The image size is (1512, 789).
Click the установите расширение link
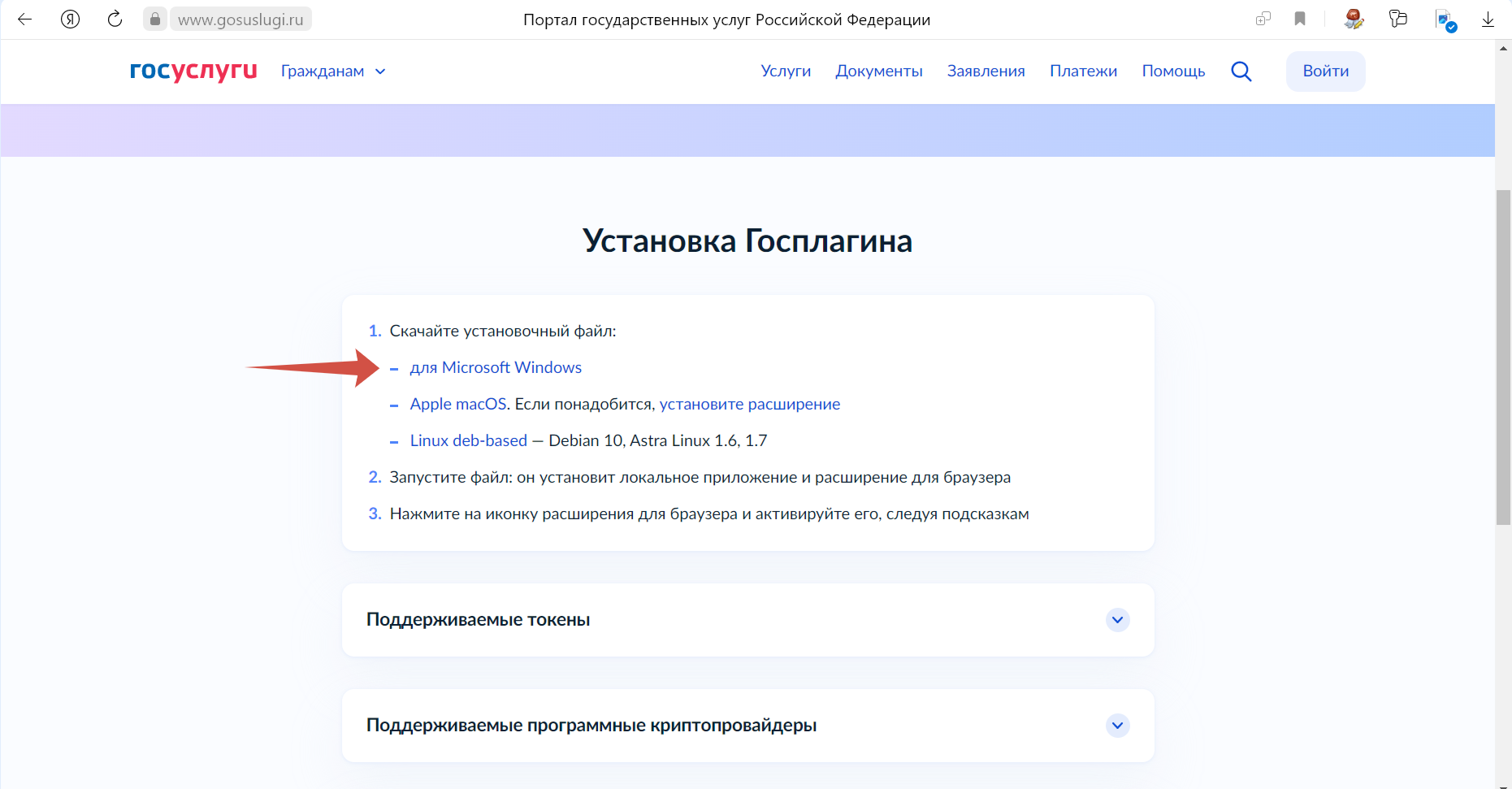[749, 405]
